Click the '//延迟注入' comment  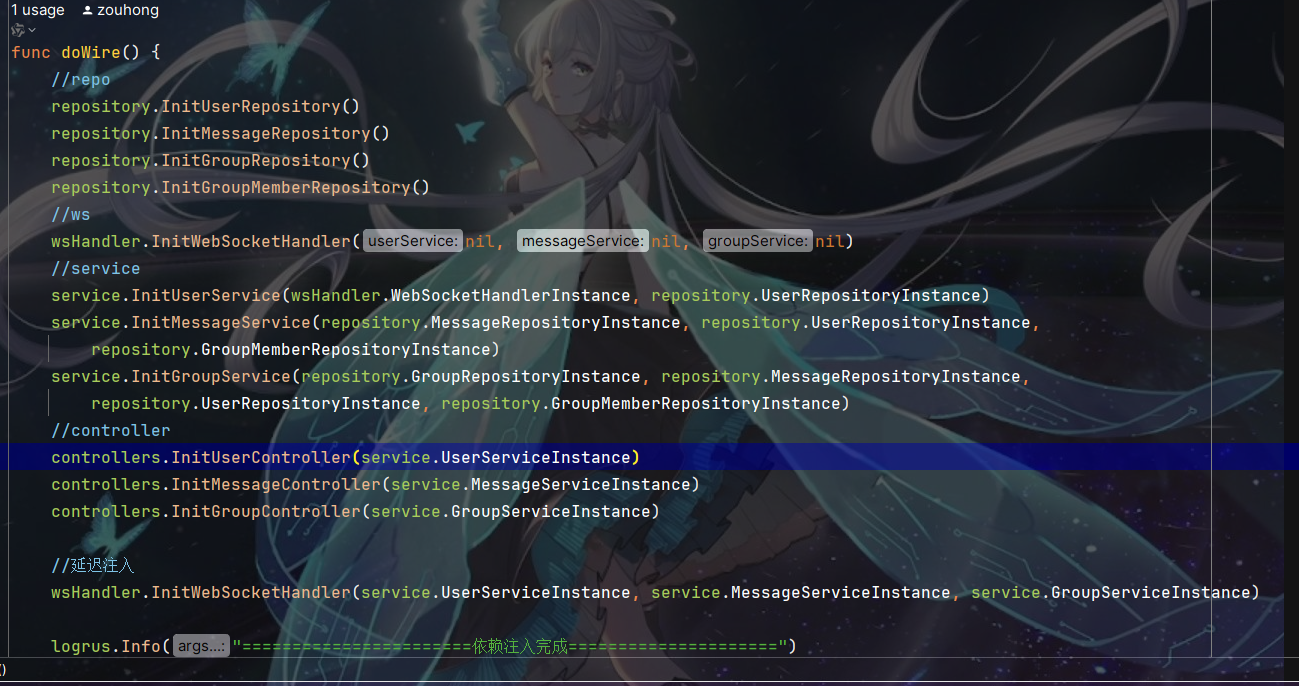pos(92,565)
